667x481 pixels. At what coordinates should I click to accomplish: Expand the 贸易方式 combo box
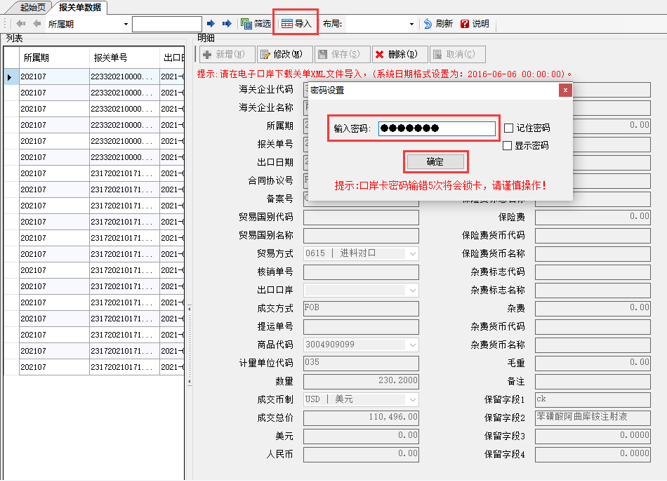click(412, 254)
